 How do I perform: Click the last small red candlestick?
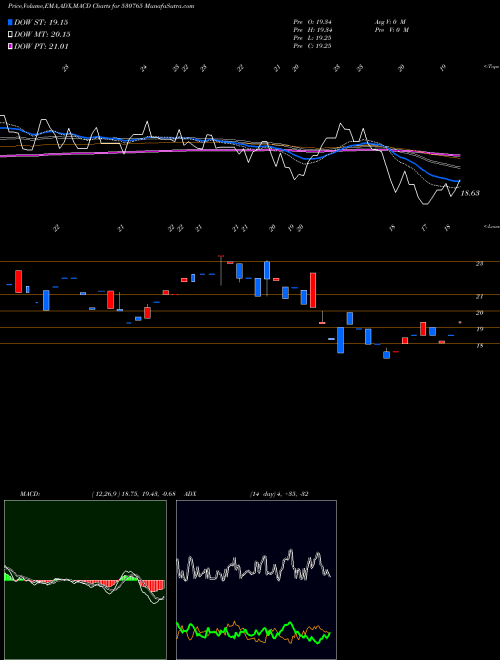point(460,322)
